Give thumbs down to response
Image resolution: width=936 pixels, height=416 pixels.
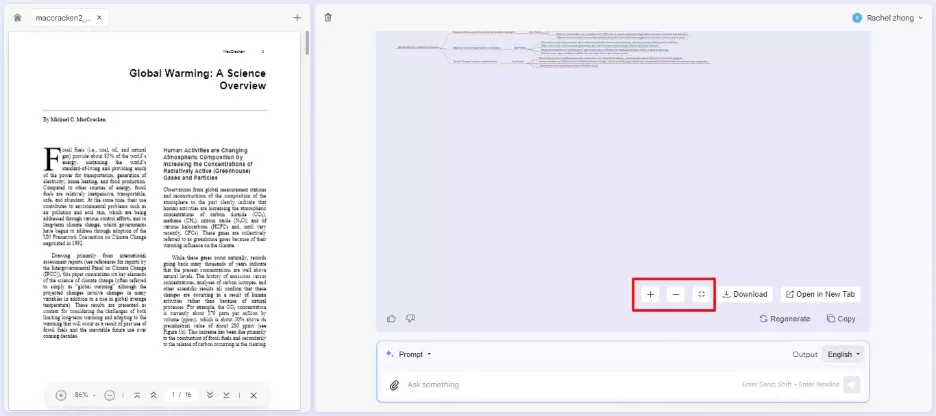click(410, 319)
